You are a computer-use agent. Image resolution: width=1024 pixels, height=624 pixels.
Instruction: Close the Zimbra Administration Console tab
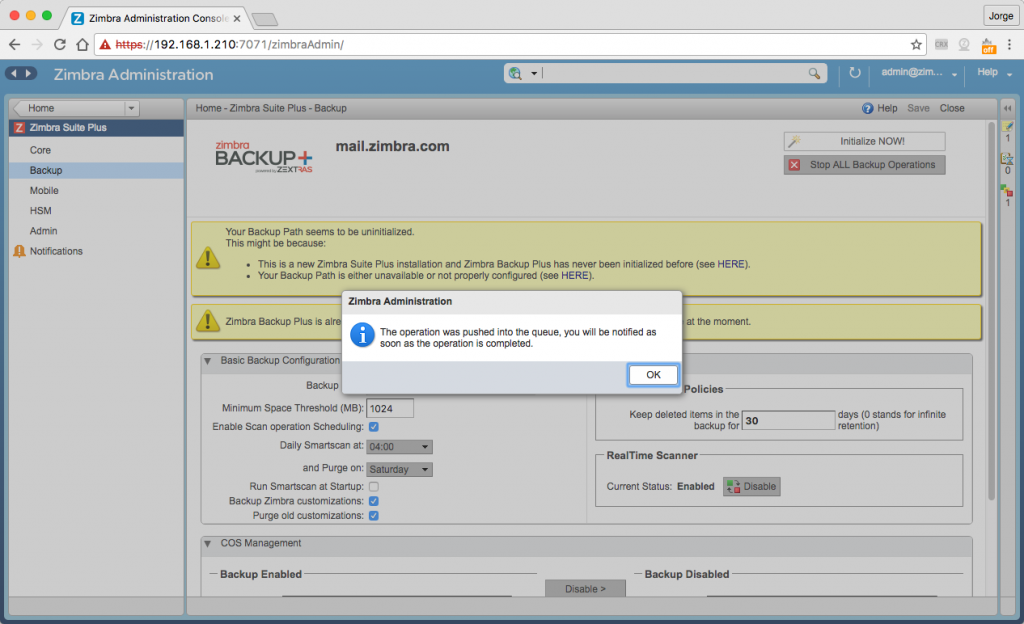[237, 18]
